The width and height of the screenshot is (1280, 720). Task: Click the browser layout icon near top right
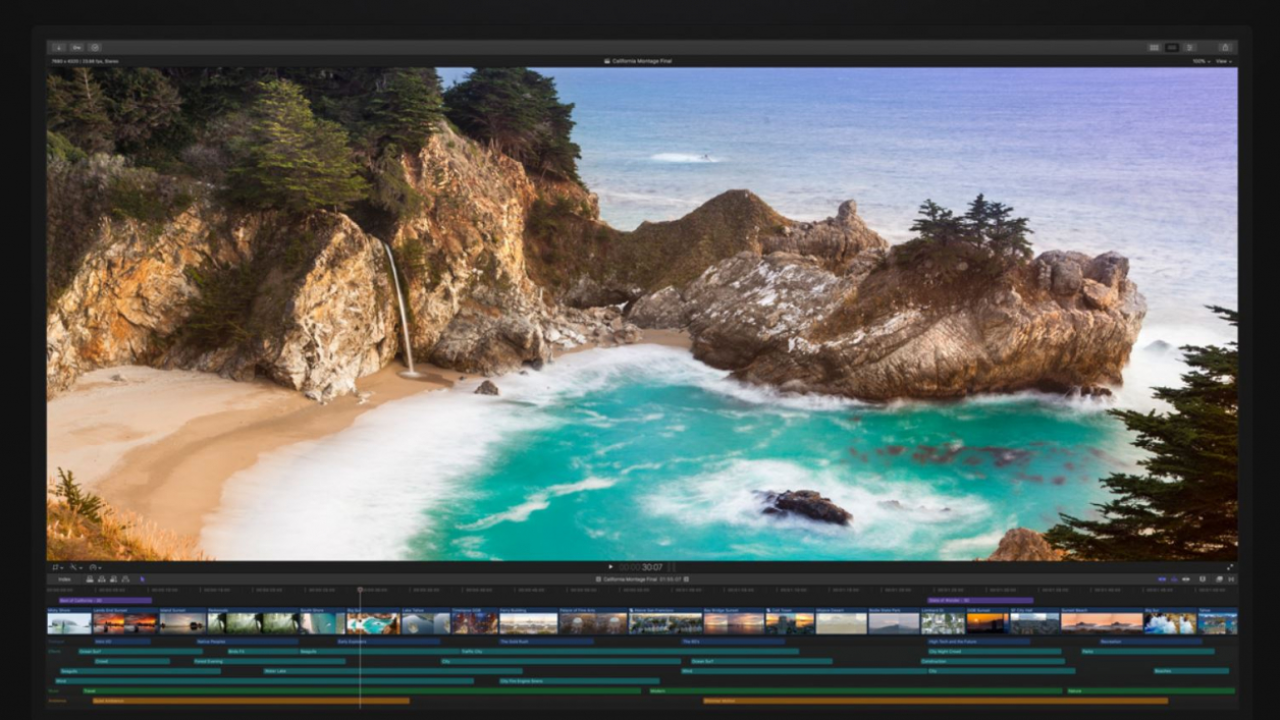point(1154,47)
